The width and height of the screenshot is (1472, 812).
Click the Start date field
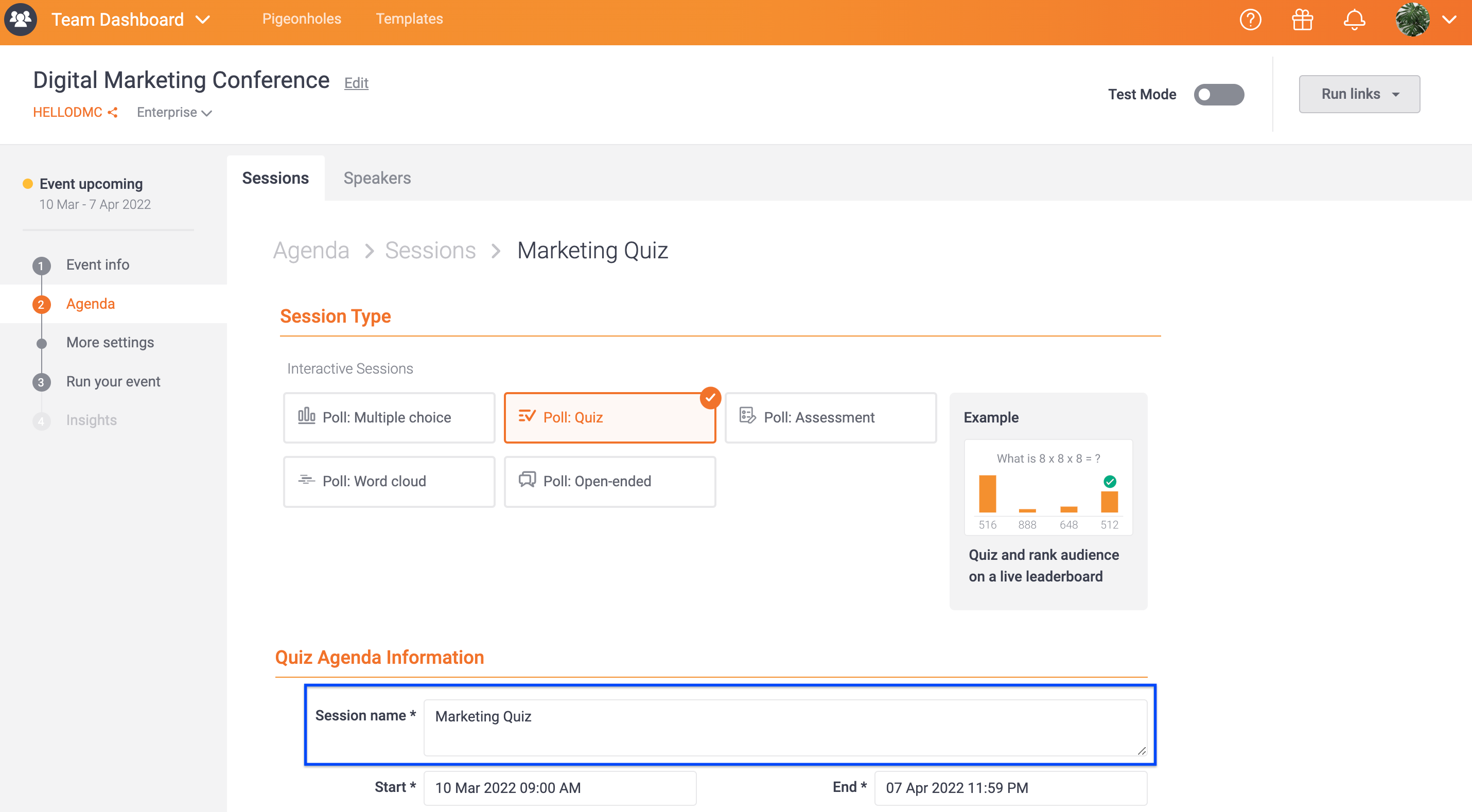coord(560,788)
